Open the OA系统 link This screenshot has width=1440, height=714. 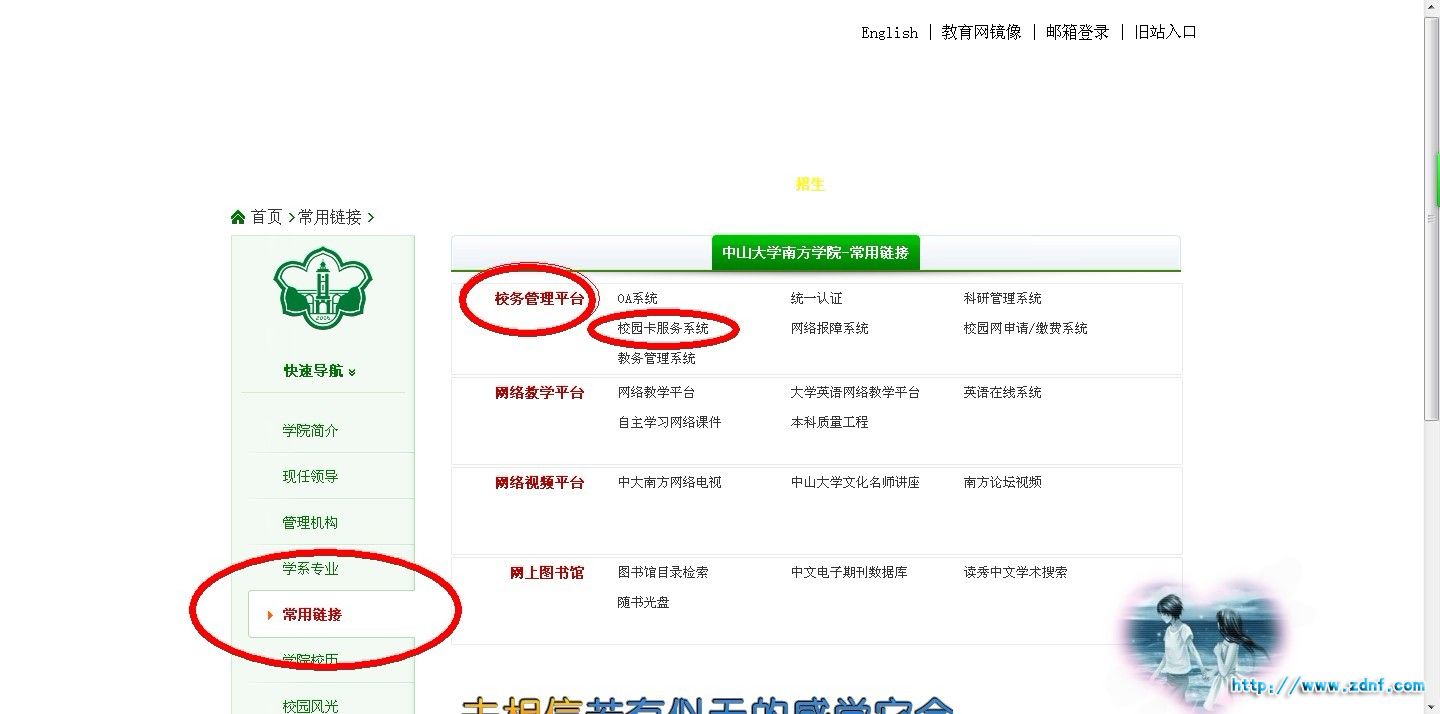coord(637,298)
